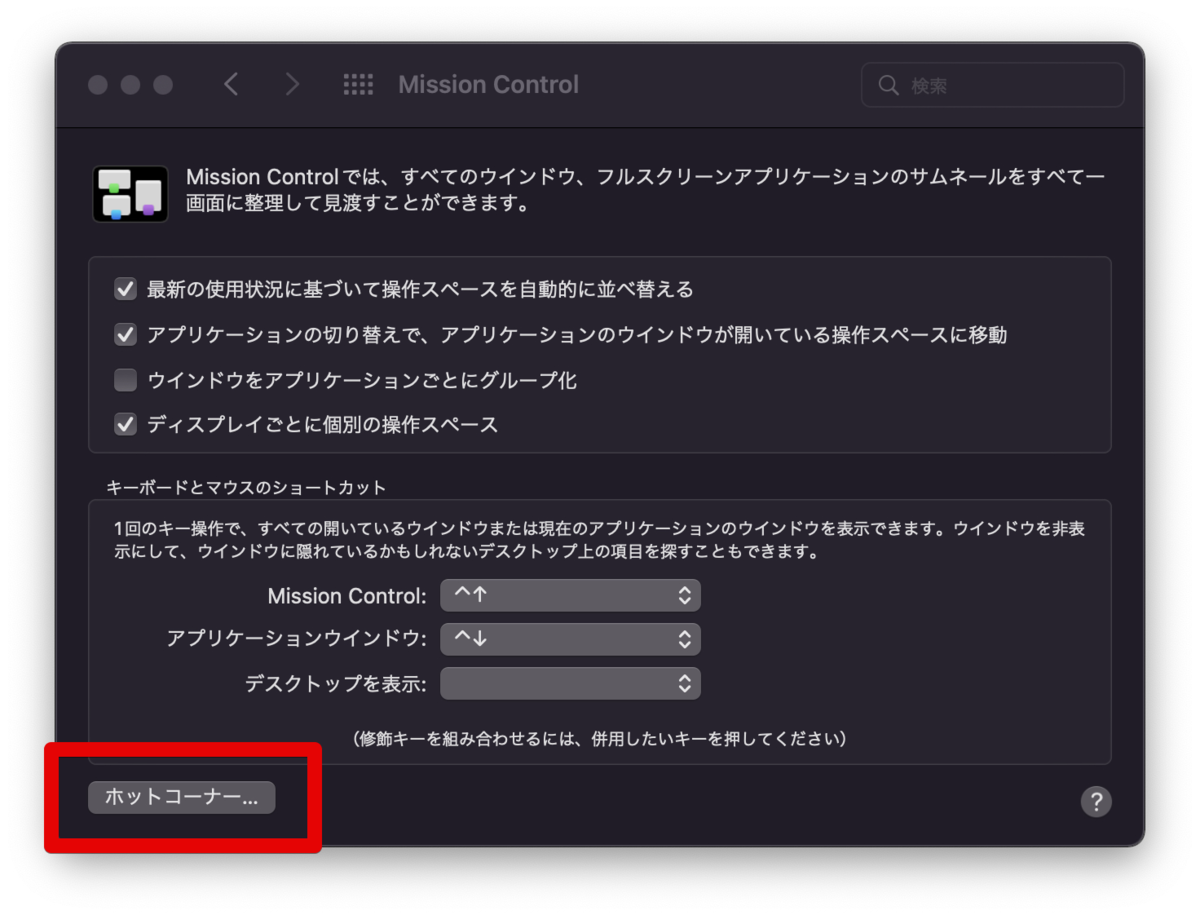Toggle アプリケーションの切り替えで checkbox
This screenshot has height=915, width=1200.
tap(125, 335)
